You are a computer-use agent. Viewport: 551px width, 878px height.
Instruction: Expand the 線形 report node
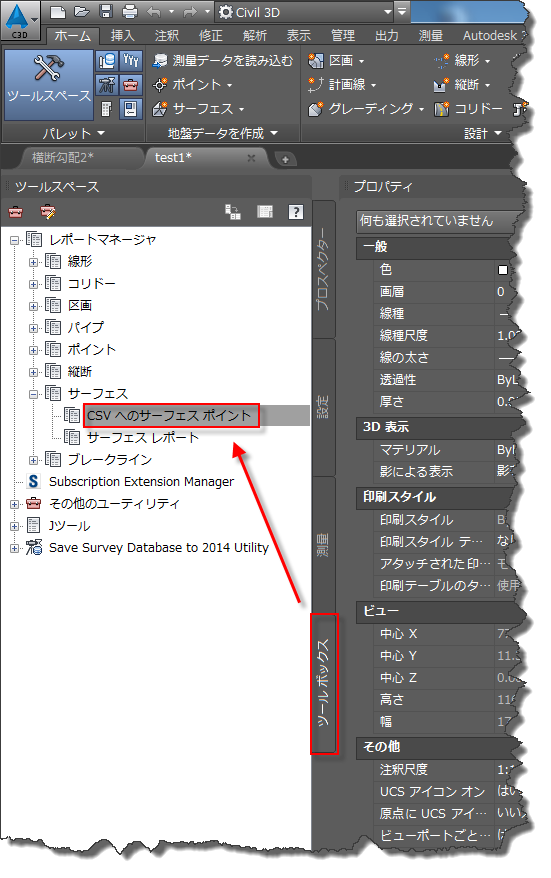[x=34, y=262]
